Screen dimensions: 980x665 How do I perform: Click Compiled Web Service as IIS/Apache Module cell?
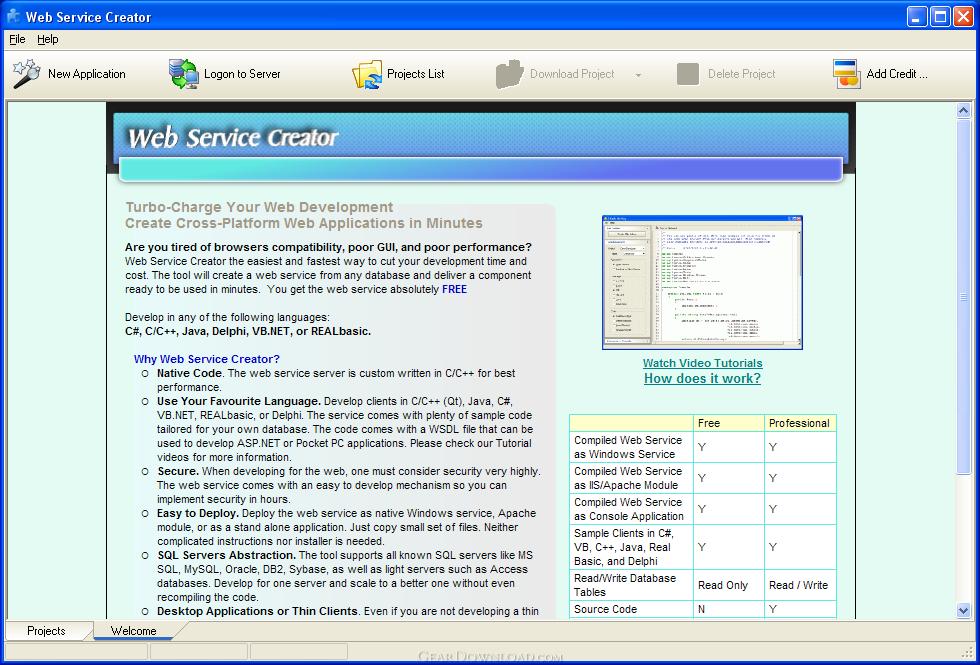[x=631, y=478]
